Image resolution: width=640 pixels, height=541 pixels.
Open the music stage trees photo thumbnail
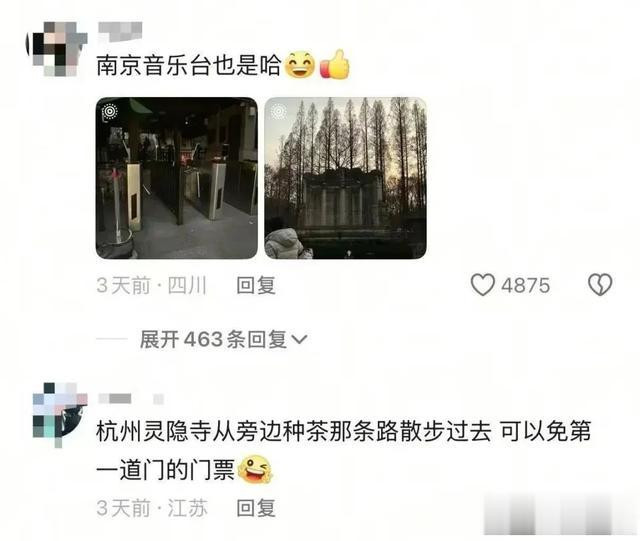coord(345,178)
